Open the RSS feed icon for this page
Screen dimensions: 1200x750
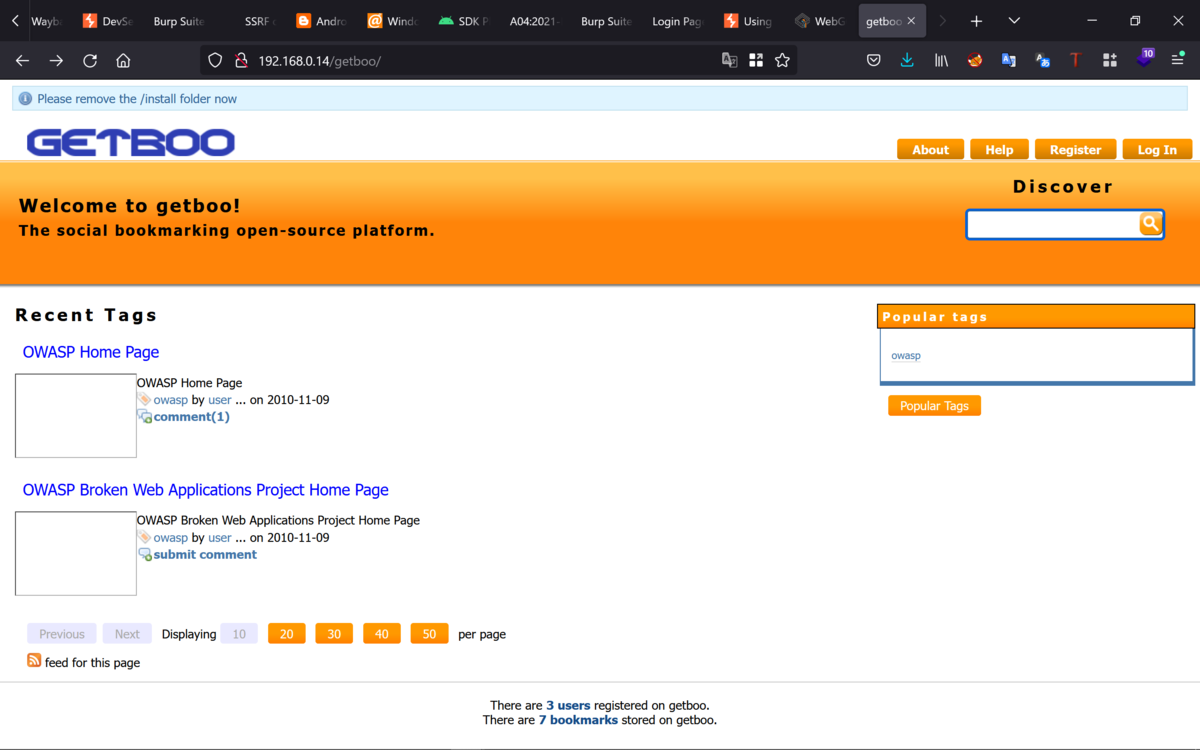pos(34,660)
